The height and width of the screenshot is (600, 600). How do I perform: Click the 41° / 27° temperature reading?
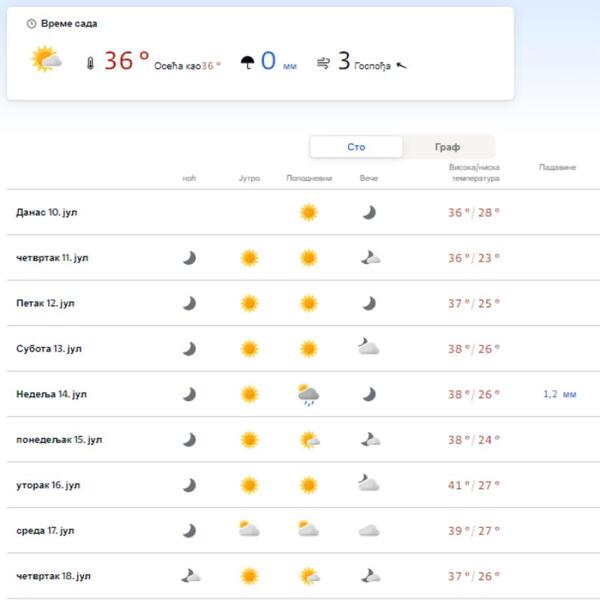473,485
